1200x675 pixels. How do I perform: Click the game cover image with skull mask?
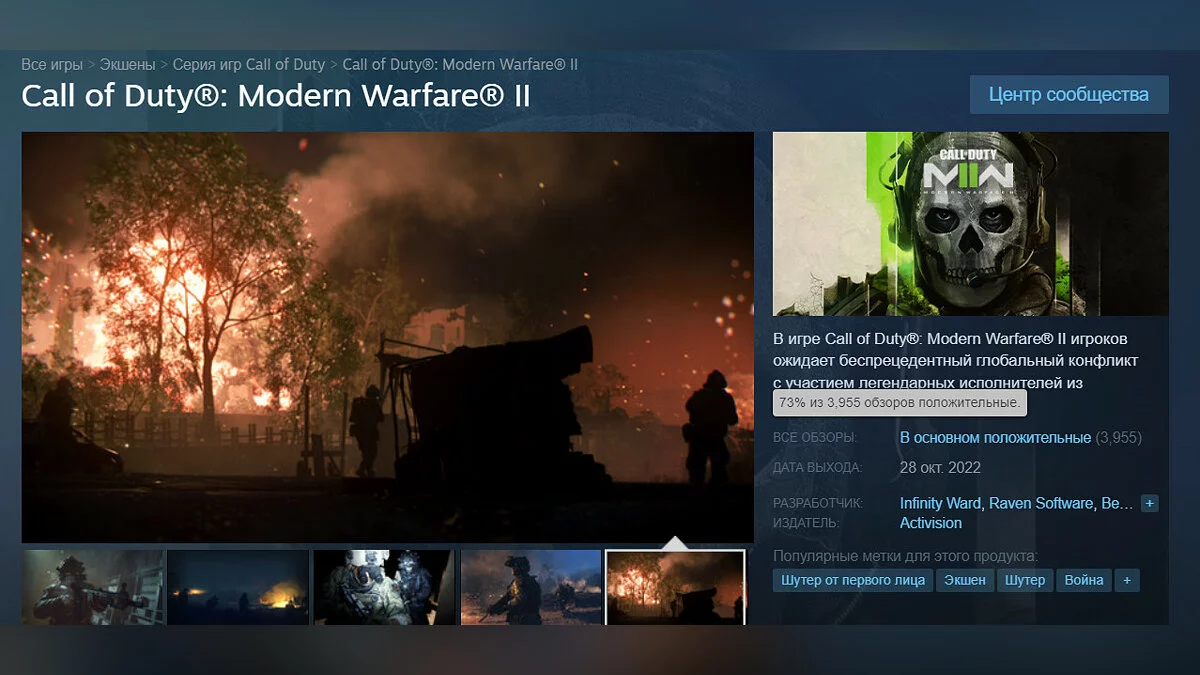(970, 224)
